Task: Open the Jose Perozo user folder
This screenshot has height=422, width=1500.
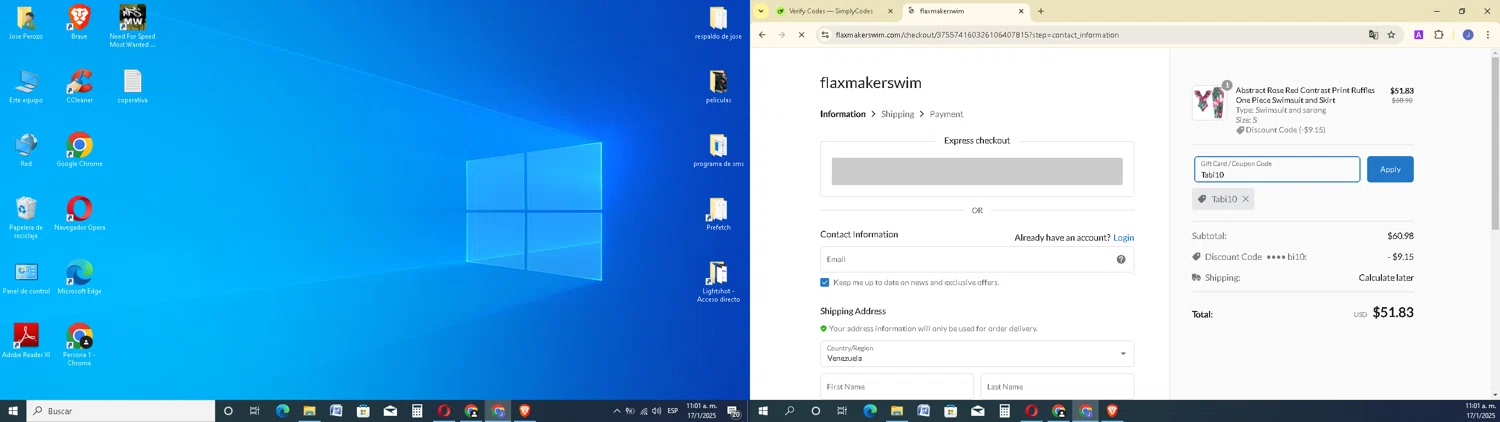Action: pyautogui.click(x=26, y=22)
